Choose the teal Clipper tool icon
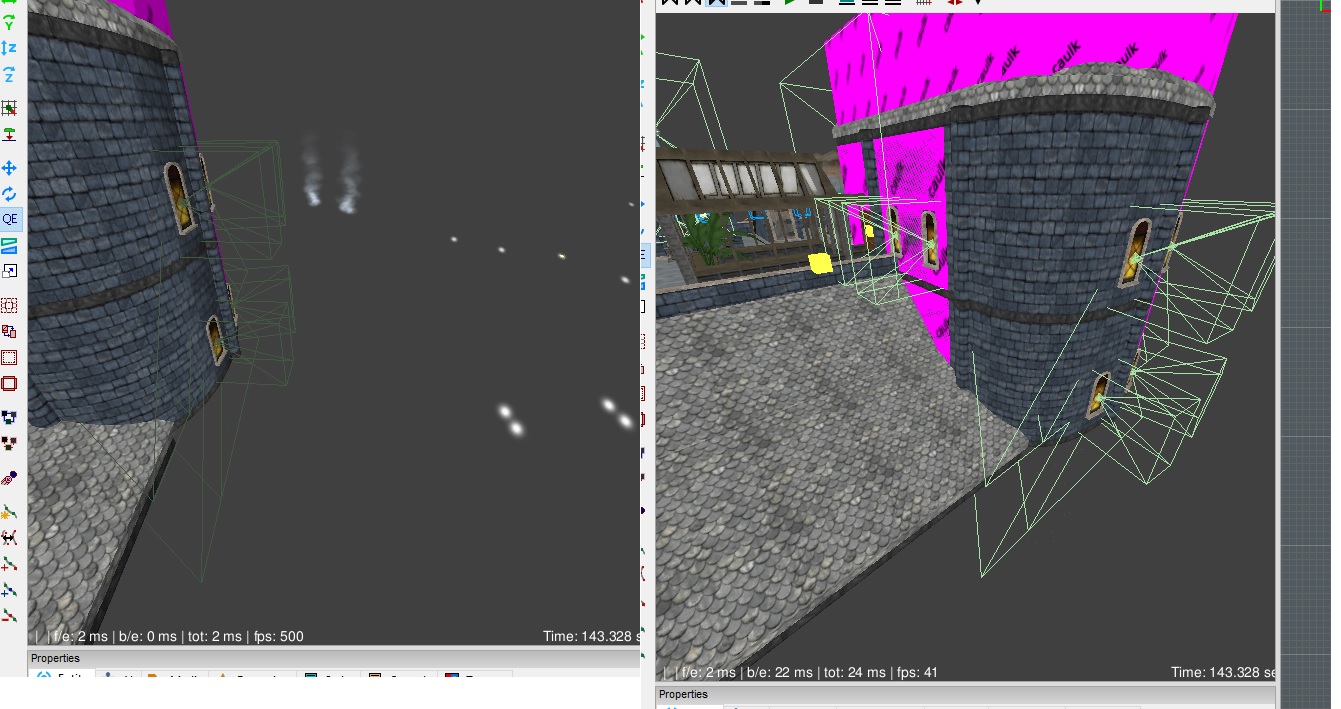Image resolution: width=1341 pixels, height=709 pixels. 9,245
